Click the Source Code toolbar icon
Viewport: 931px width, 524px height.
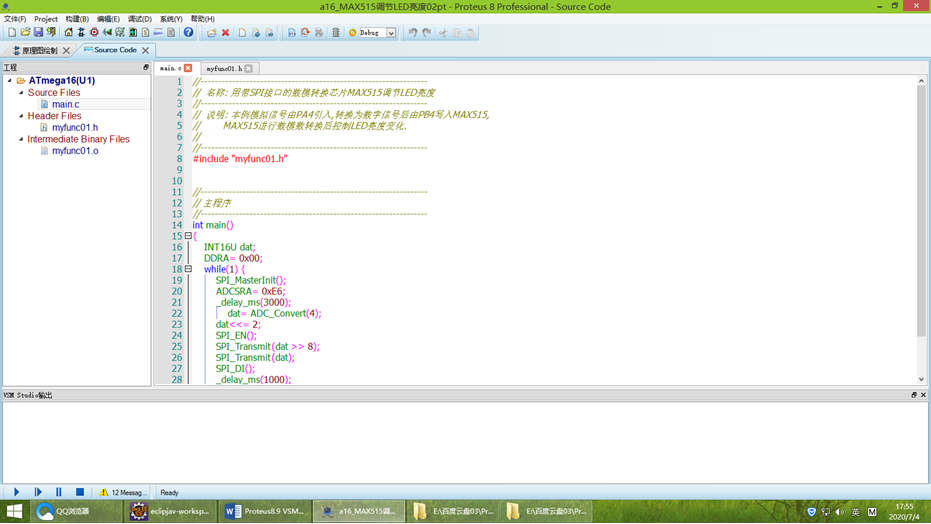[158, 33]
